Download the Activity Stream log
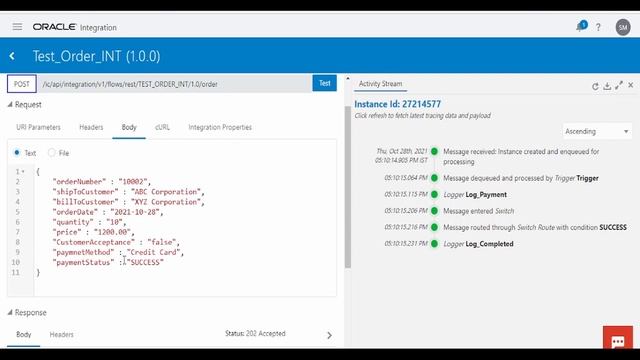The image size is (640, 360). click(x=607, y=86)
